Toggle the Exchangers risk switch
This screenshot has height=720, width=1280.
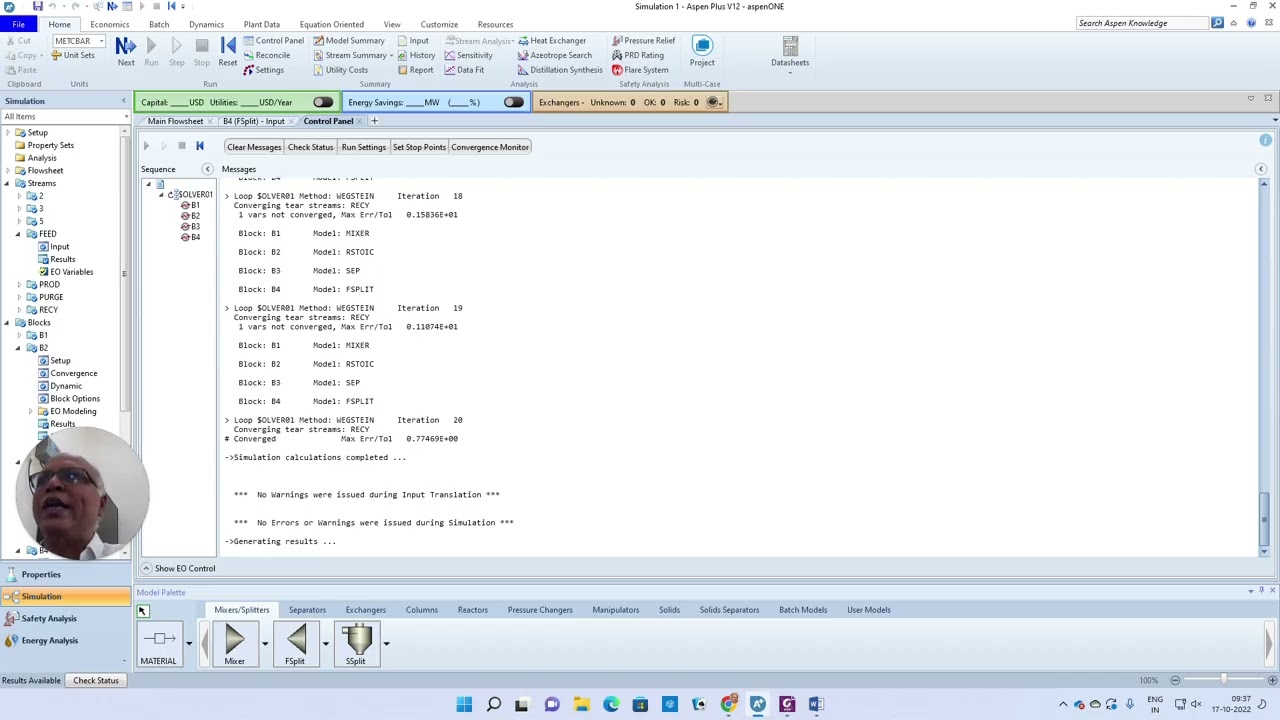714,102
